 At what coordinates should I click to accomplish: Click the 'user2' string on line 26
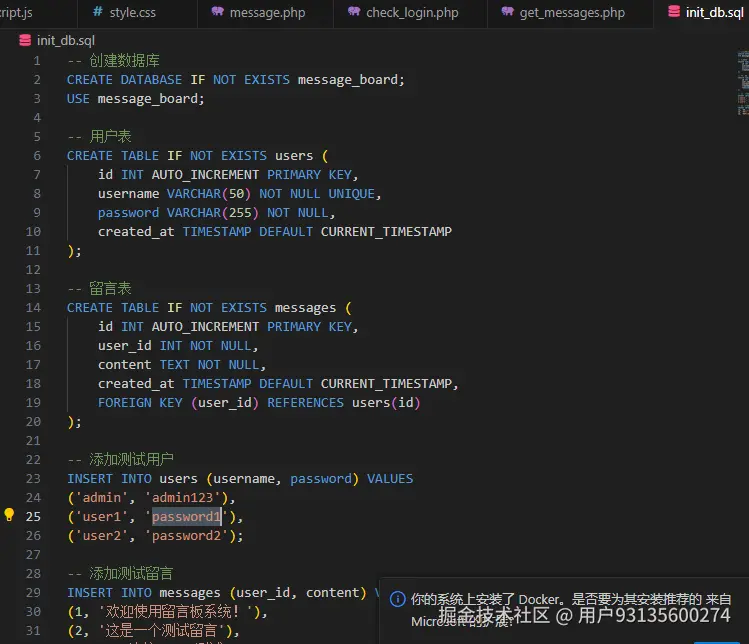(x=102, y=536)
